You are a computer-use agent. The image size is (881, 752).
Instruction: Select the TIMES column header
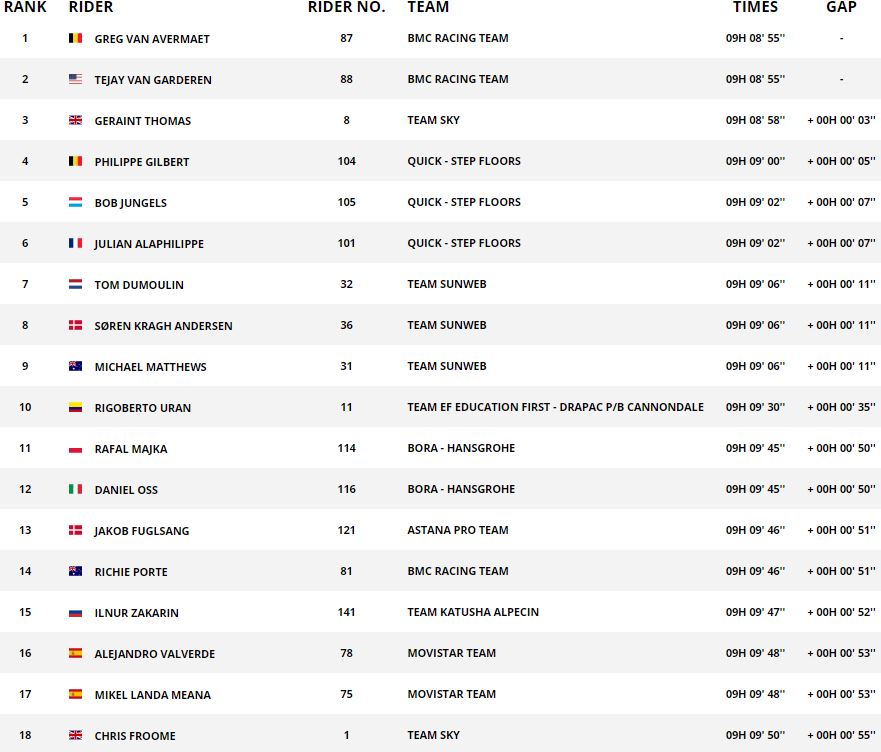[755, 7]
